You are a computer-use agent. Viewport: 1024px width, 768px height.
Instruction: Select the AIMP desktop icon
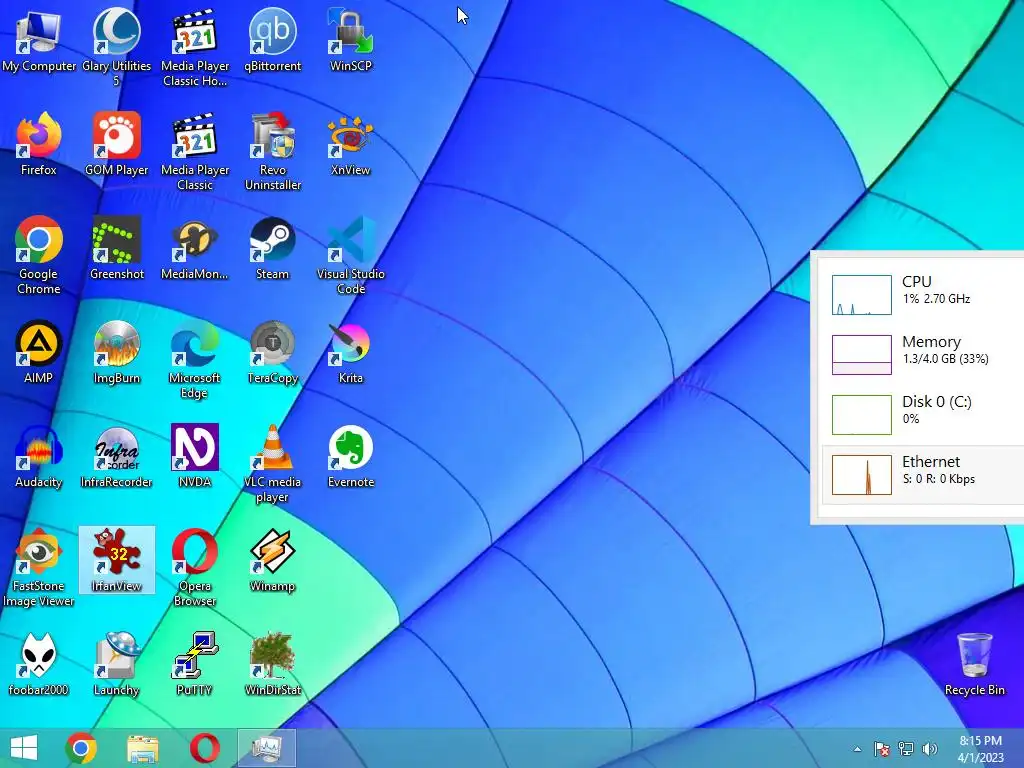pyautogui.click(x=39, y=351)
